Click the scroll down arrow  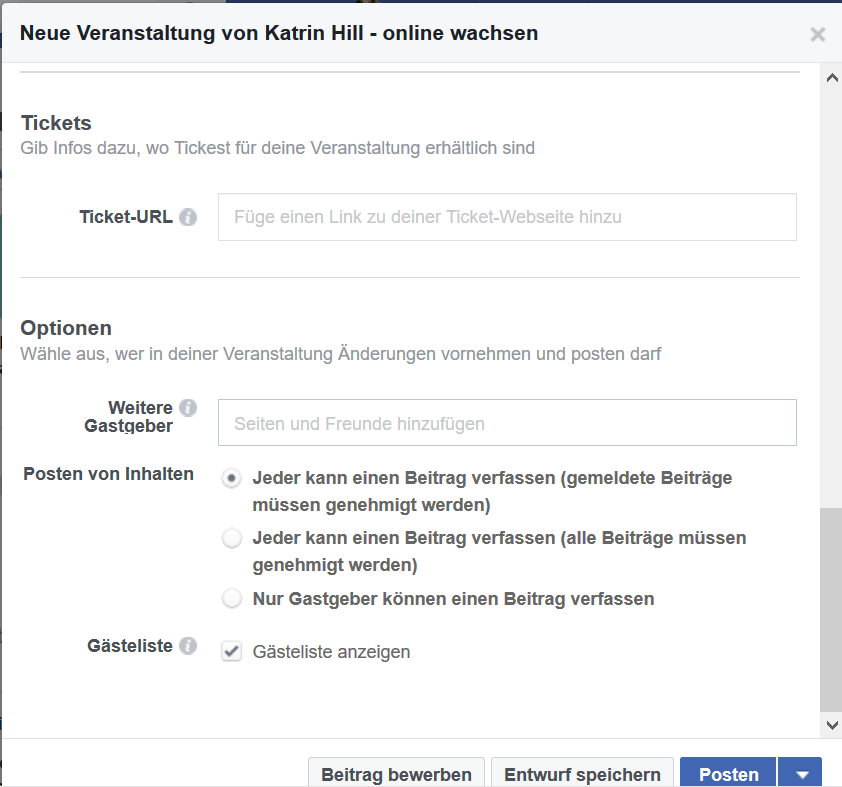[x=832, y=725]
